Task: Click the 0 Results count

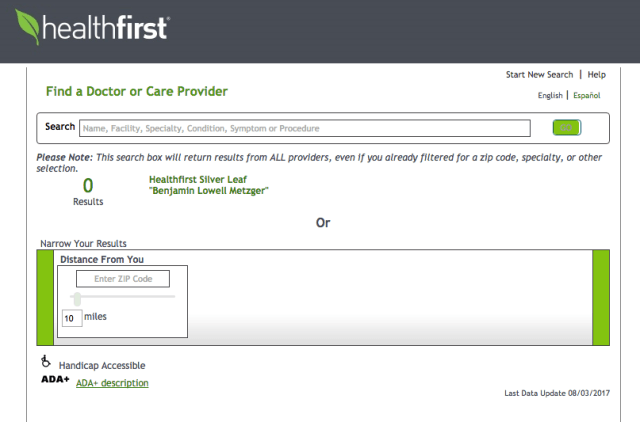Action: click(88, 188)
